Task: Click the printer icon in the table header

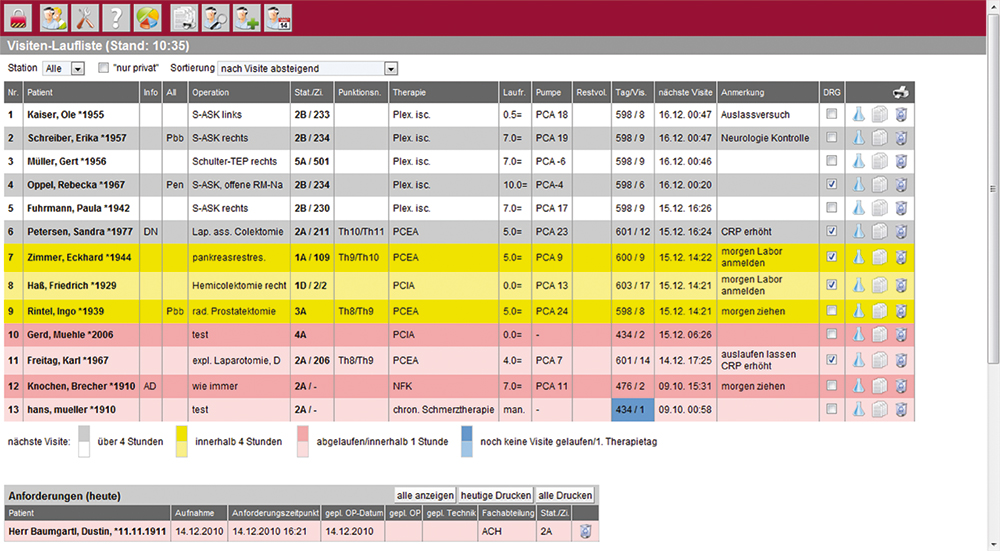Action: [x=901, y=92]
